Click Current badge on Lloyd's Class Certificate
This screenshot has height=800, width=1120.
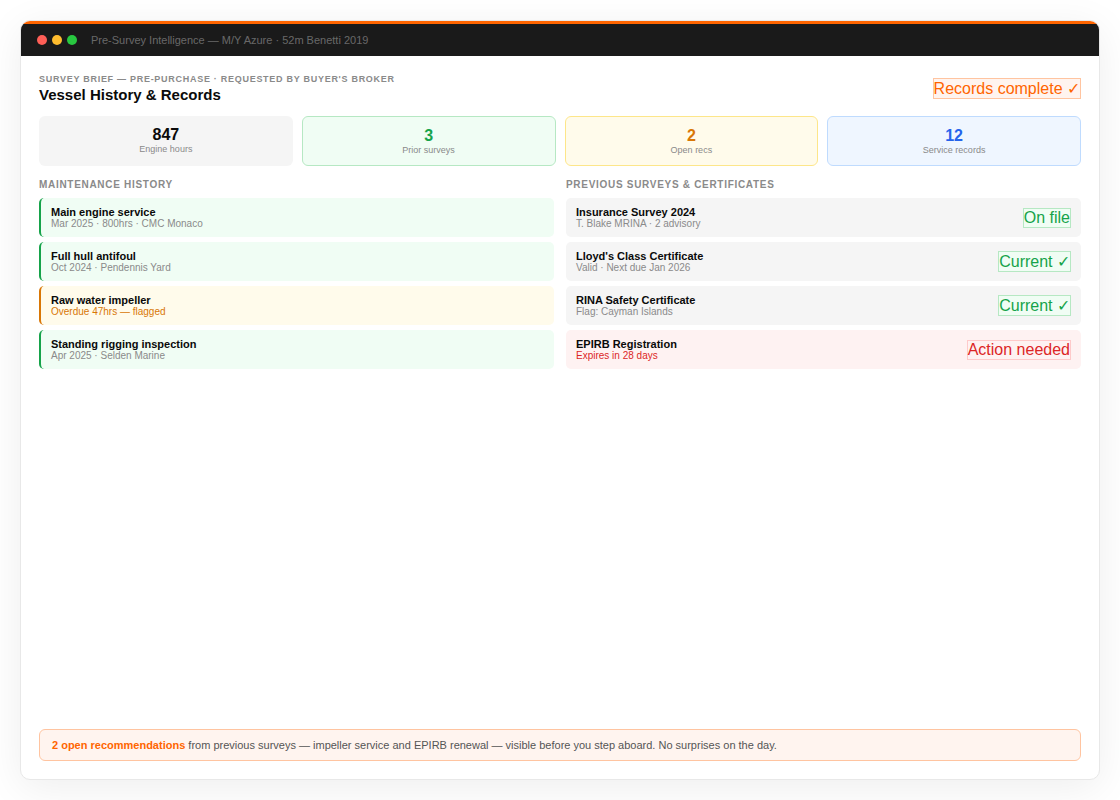coord(1034,261)
